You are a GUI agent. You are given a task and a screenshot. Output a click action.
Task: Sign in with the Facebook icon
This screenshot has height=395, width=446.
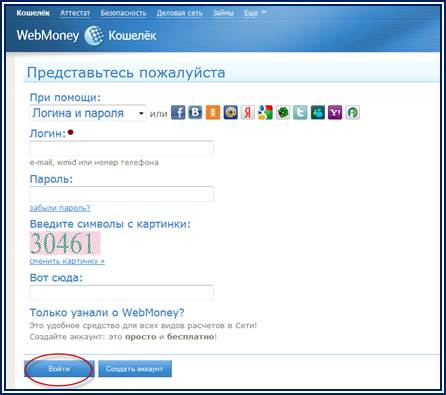point(178,113)
